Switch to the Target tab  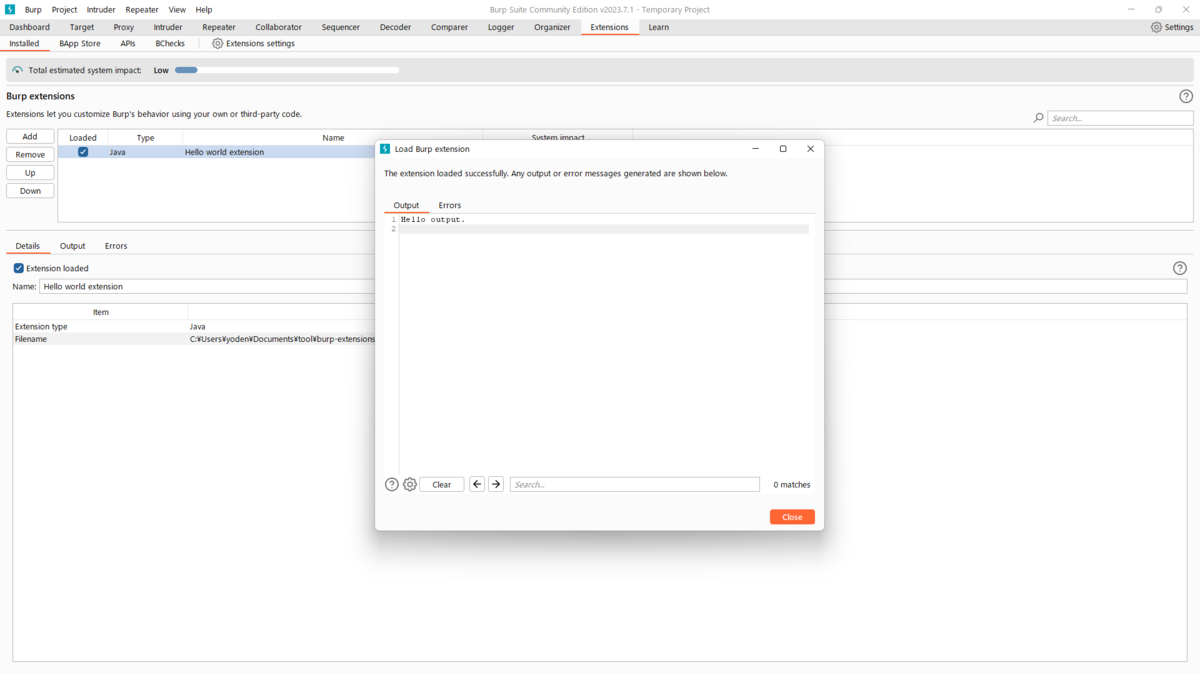(x=82, y=27)
